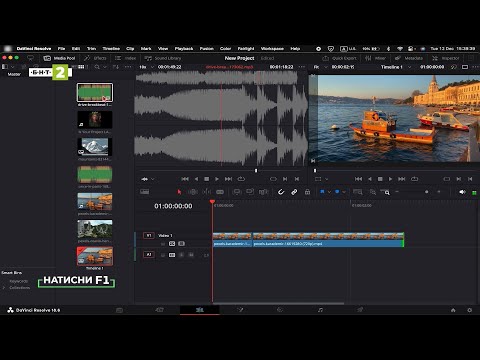Open Timeline View Options icon

coord(144,192)
